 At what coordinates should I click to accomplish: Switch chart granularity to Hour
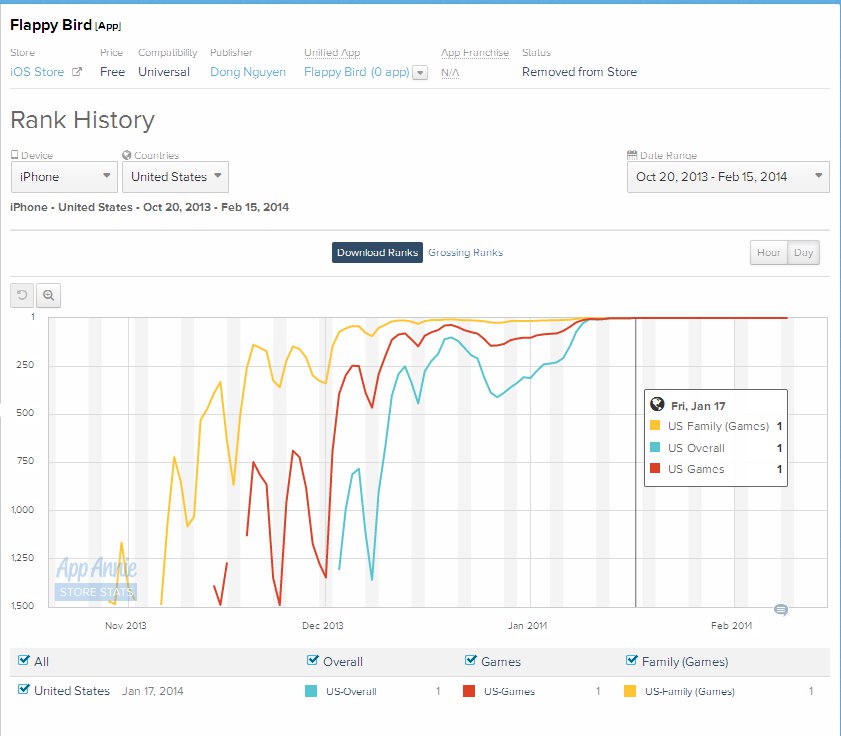(768, 253)
